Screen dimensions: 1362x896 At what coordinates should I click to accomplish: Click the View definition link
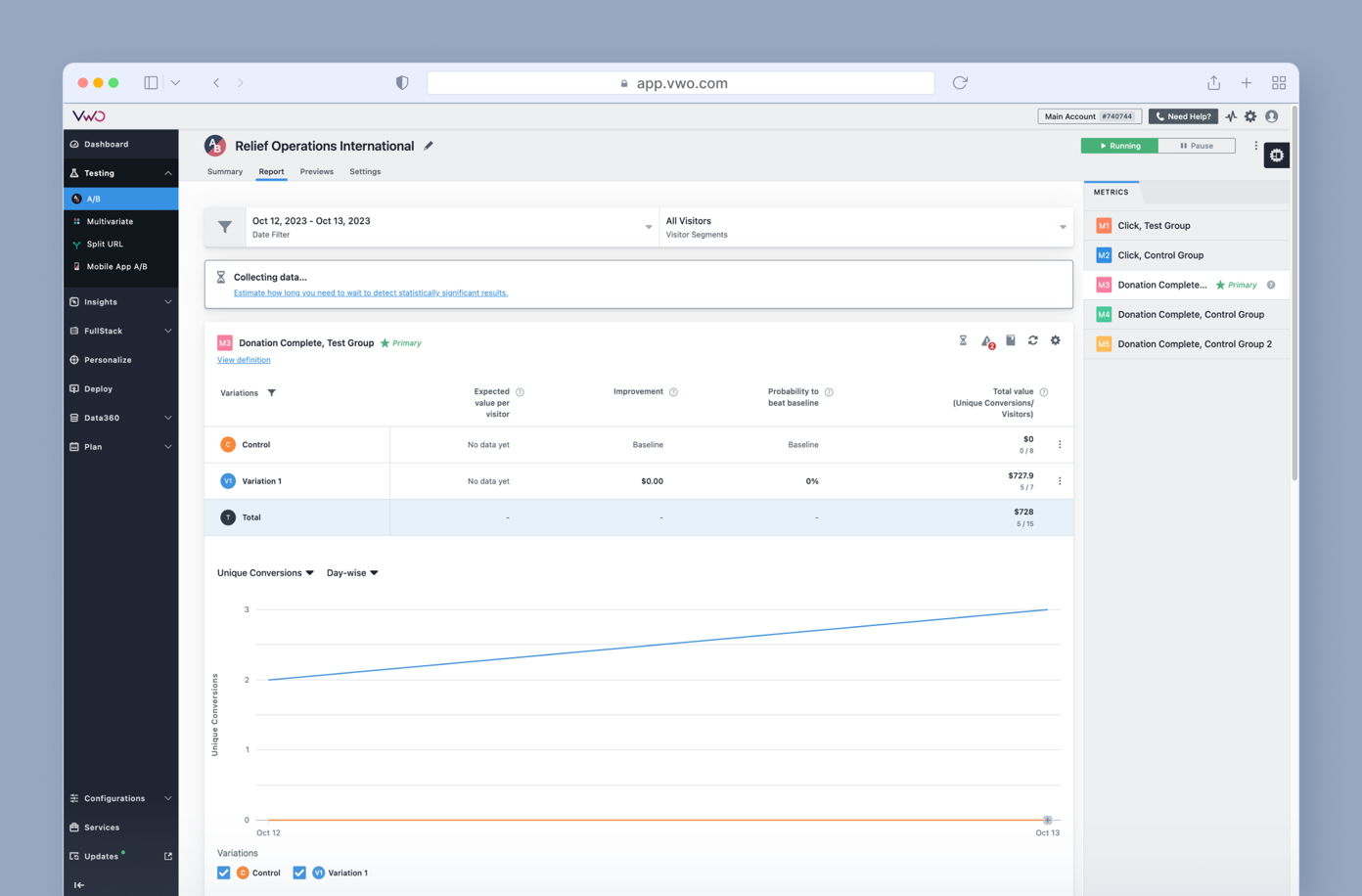click(244, 360)
